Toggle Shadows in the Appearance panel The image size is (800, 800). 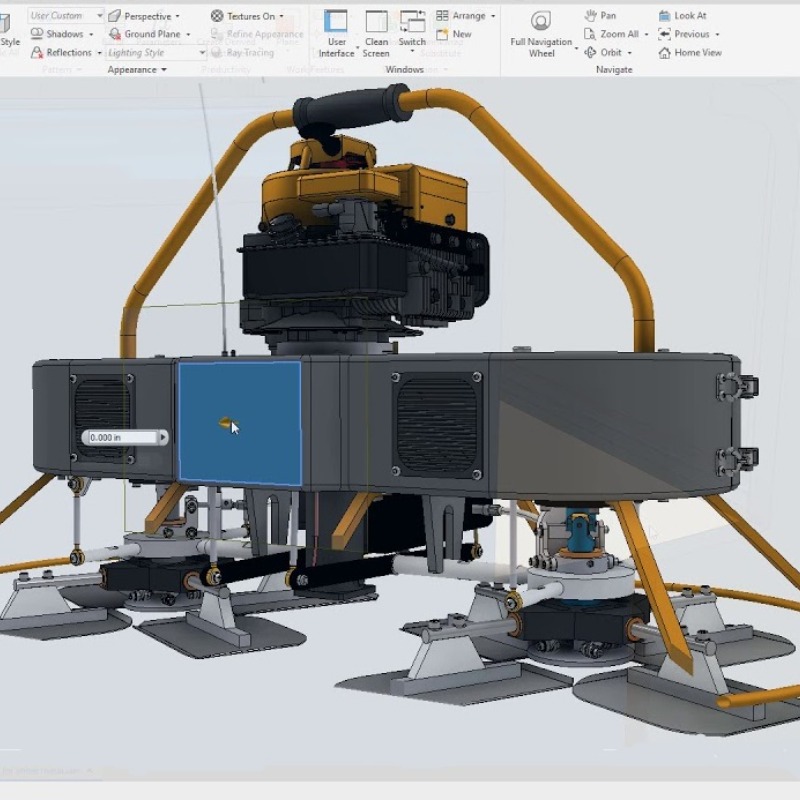click(58, 34)
